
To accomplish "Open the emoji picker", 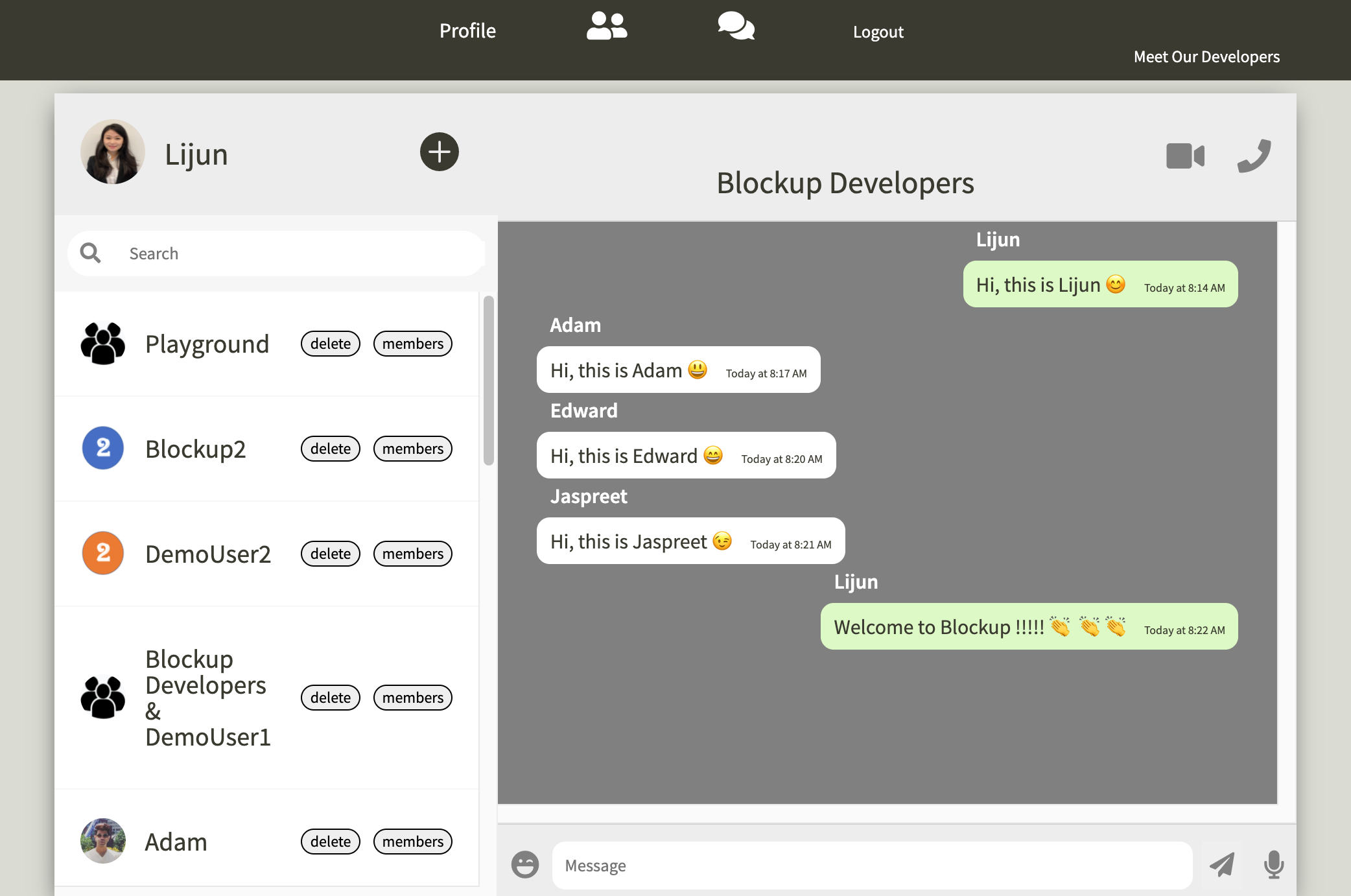I will point(524,864).
